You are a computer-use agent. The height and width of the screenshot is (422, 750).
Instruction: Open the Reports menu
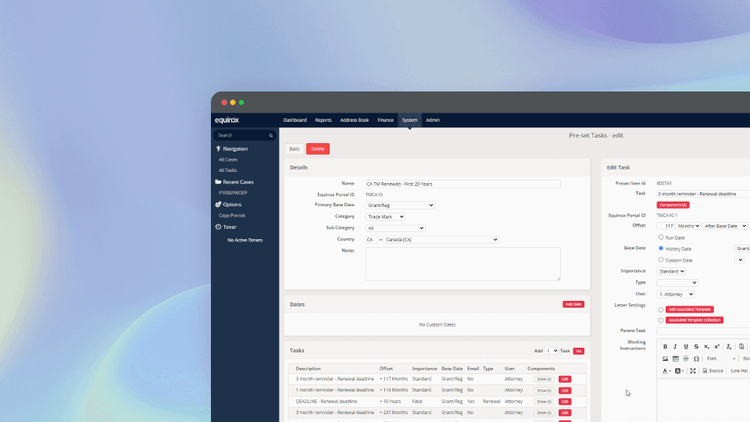pos(323,120)
